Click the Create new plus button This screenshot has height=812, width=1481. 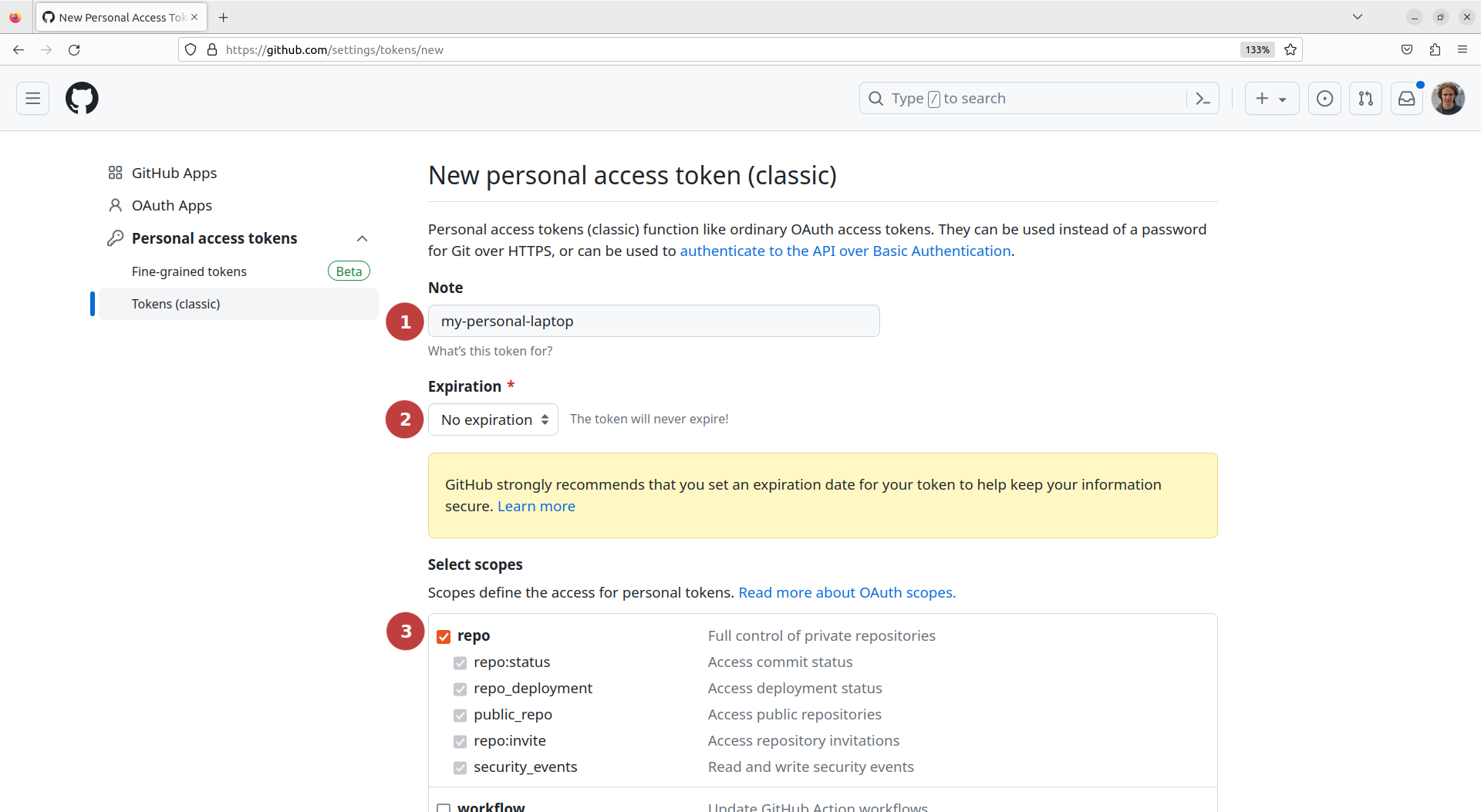point(1271,98)
